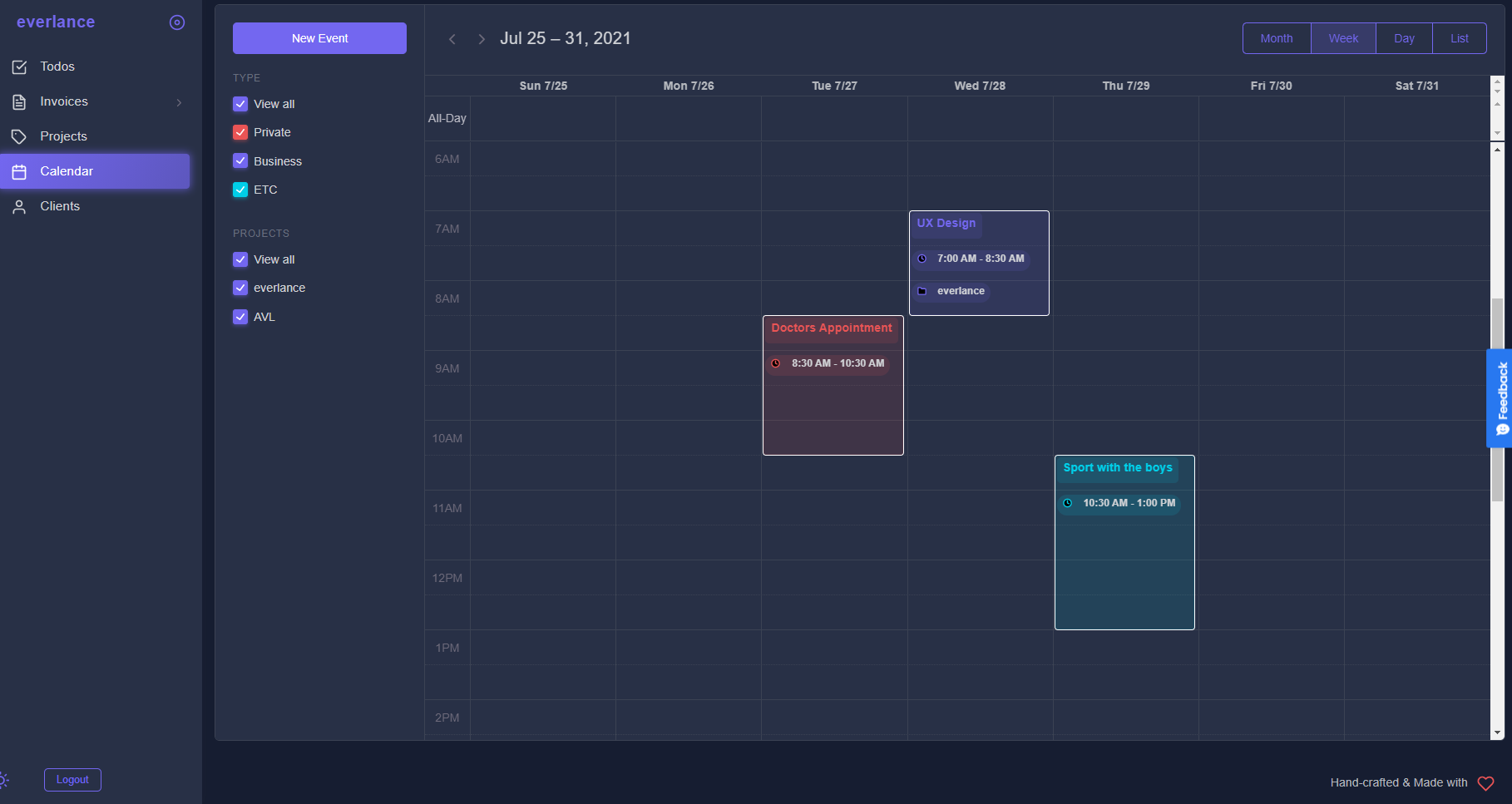1512x804 pixels.
Task: Click the Thu 7/29 column header
Action: [x=1126, y=86]
